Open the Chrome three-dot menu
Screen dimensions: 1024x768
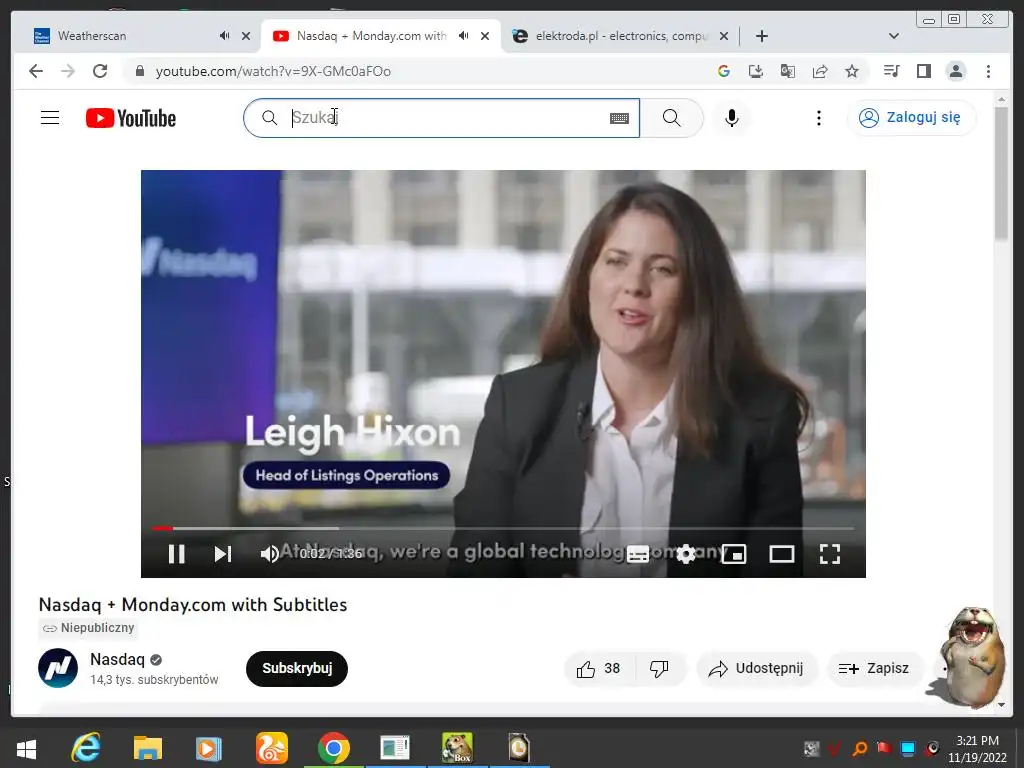click(x=988, y=71)
